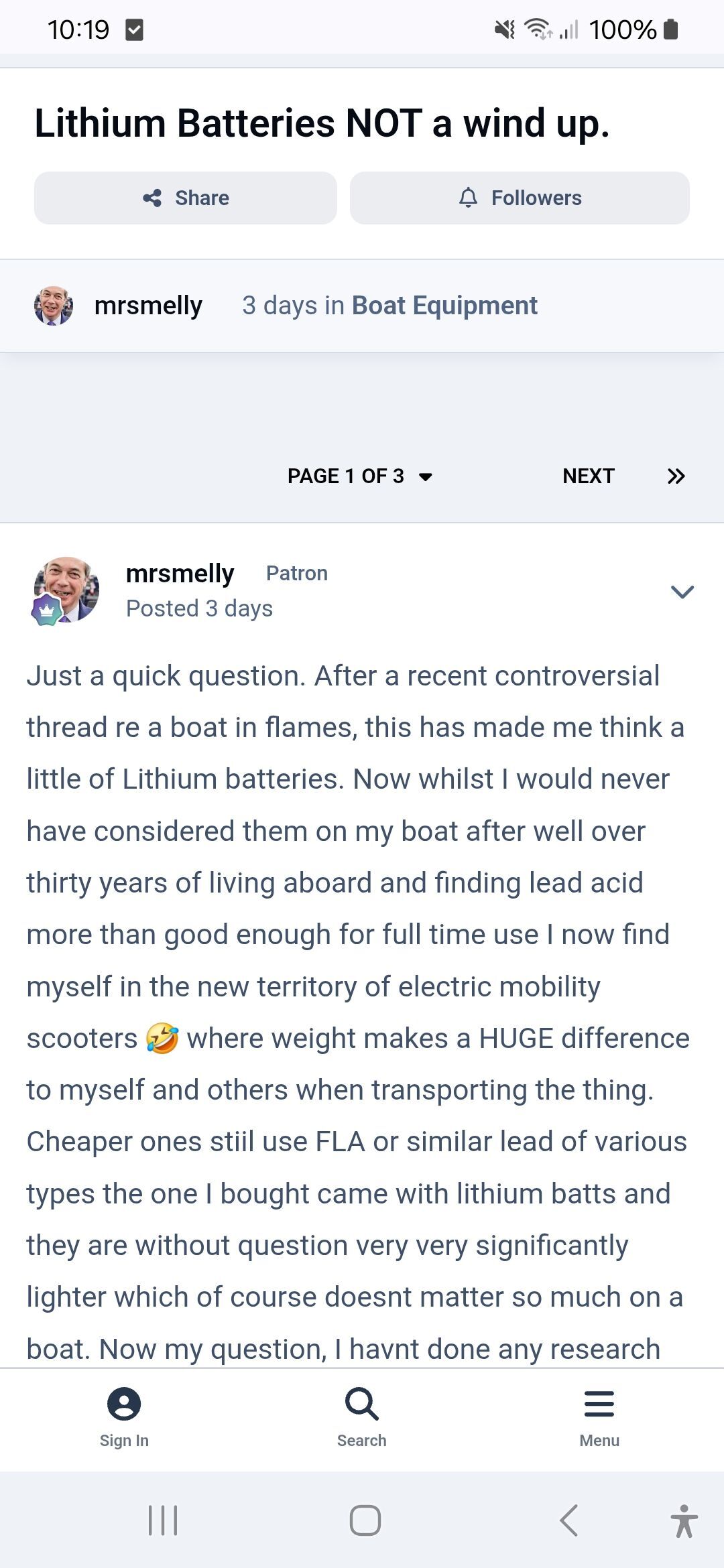The height and width of the screenshot is (1568, 724).
Task: Jump to last page with double chevron
Action: [676, 476]
